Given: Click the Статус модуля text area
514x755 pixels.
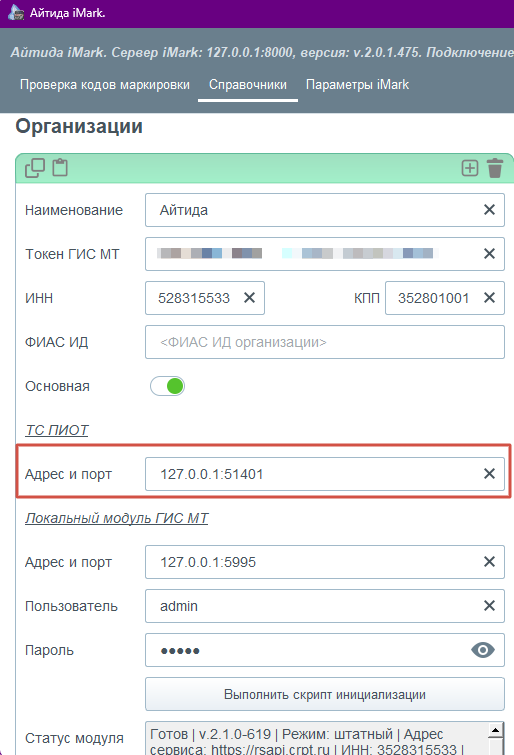Looking at the screenshot, I should pos(325,738).
